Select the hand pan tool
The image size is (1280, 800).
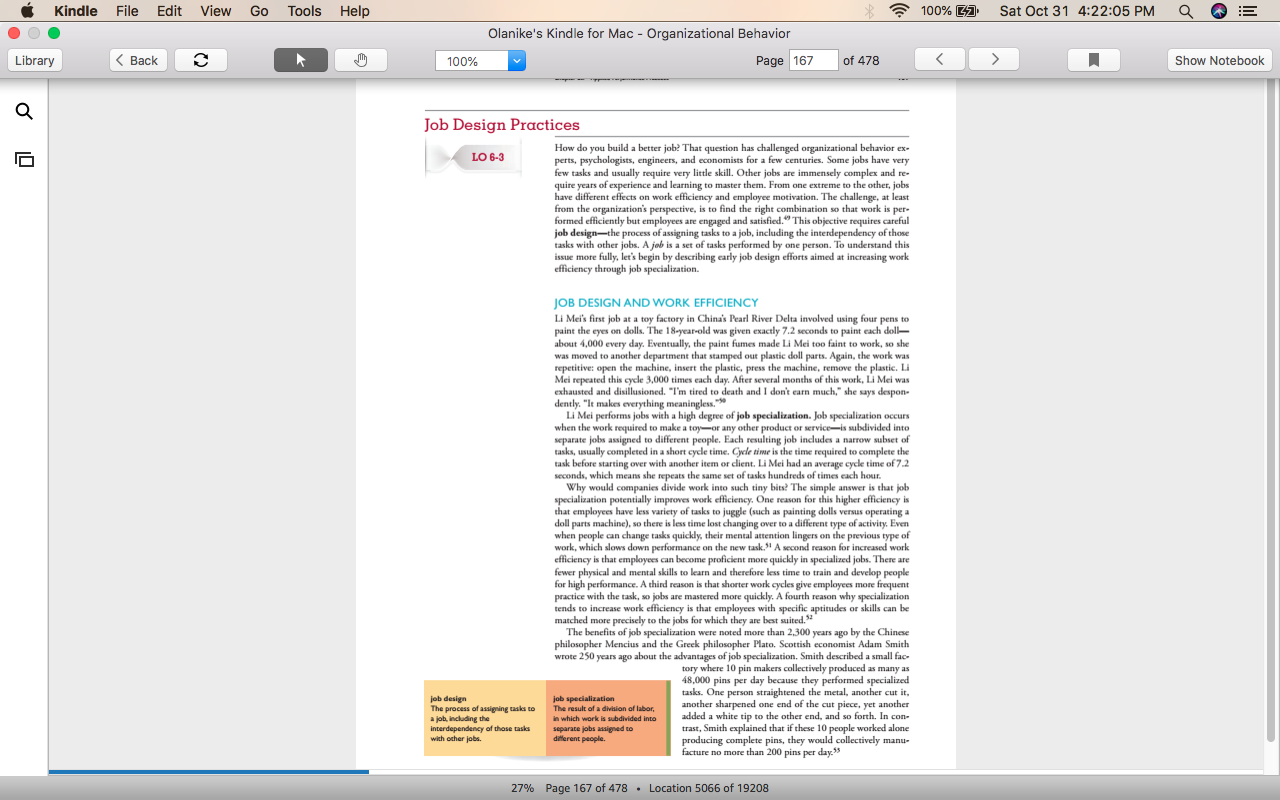pyautogui.click(x=361, y=60)
